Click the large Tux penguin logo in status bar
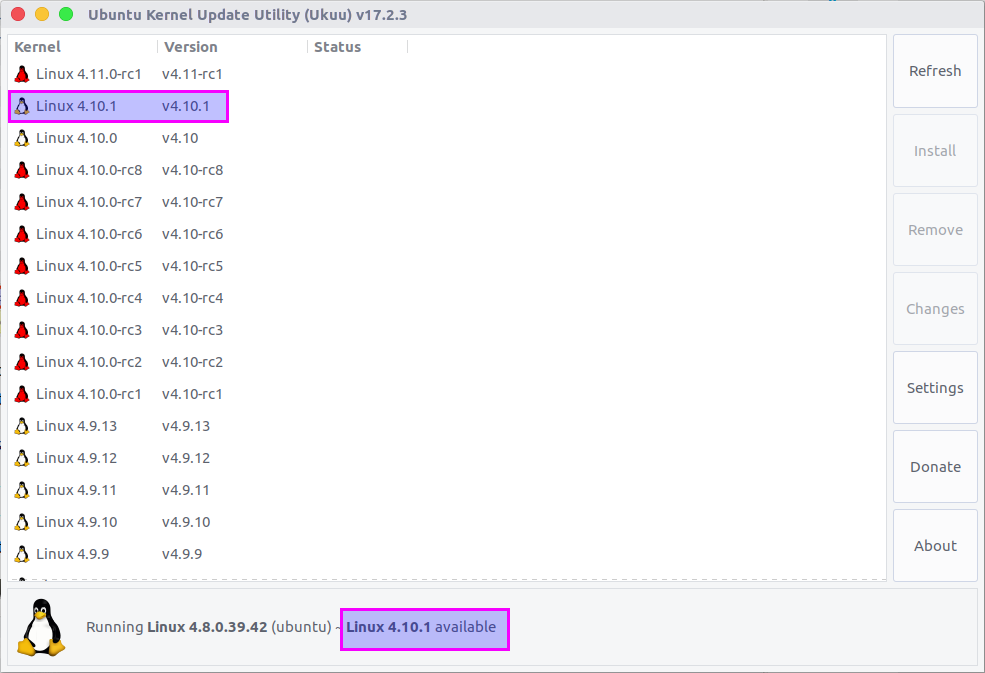Screen dimensions: 985x673 tap(41, 628)
